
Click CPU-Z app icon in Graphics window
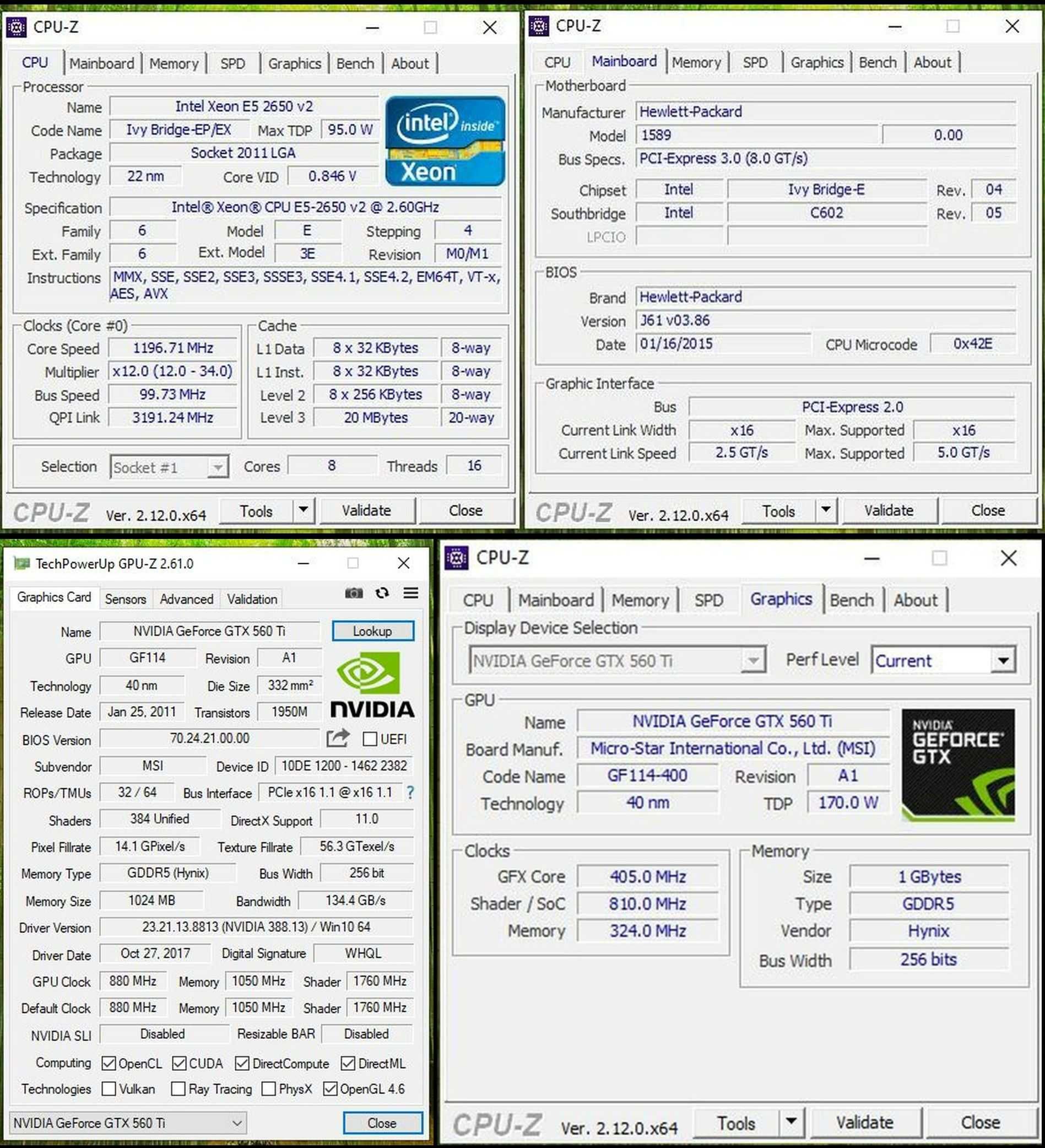(x=457, y=558)
